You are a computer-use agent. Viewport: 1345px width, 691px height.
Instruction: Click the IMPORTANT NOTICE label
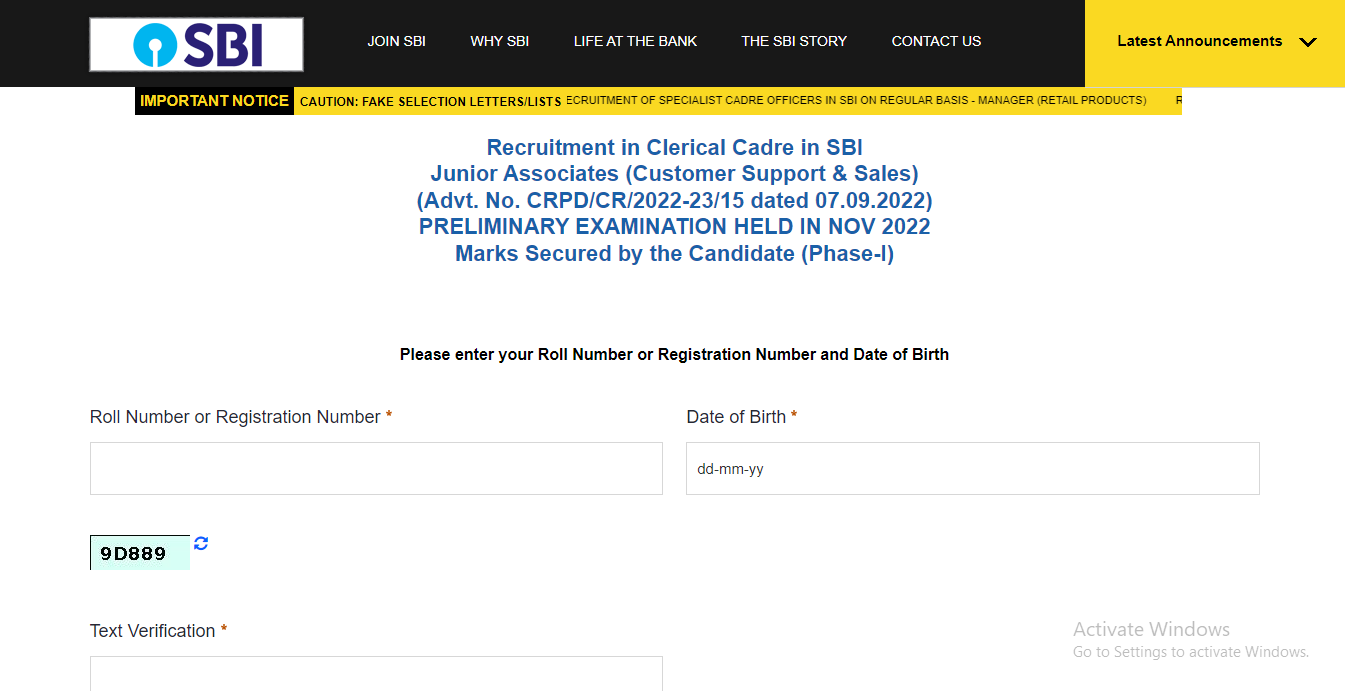pyautogui.click(x=214, y=101)
